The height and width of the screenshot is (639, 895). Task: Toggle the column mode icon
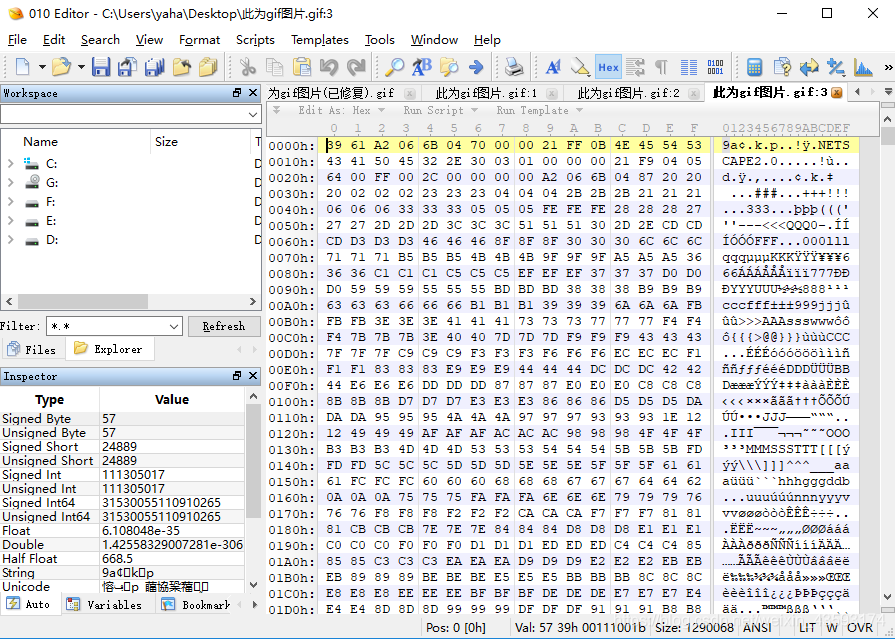pos(689,67)
